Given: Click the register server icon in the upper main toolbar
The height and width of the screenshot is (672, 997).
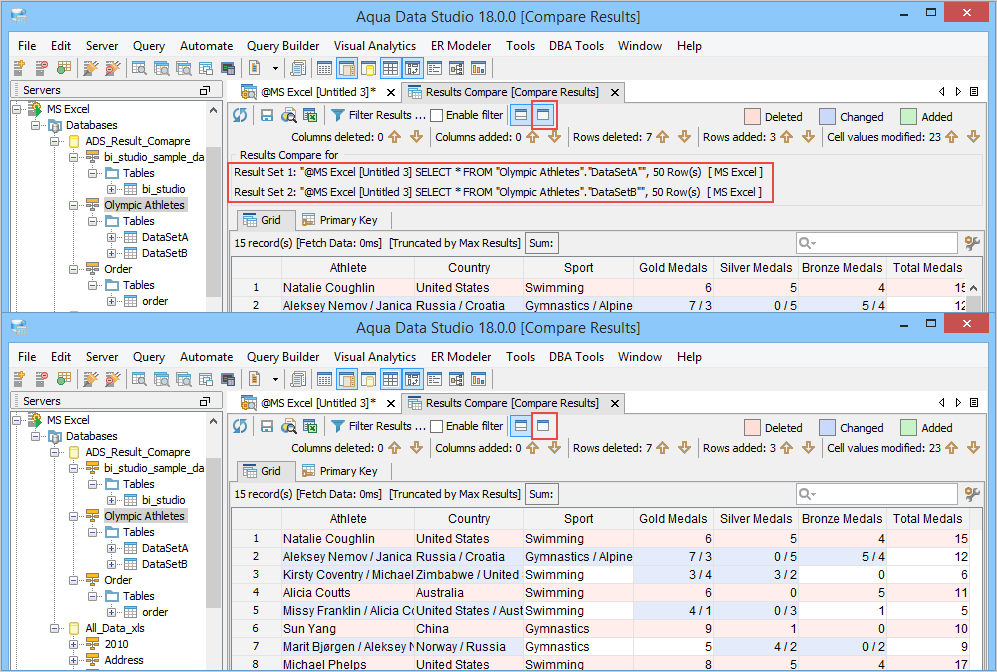Looking at the screenshot, I should click(19, 68).
